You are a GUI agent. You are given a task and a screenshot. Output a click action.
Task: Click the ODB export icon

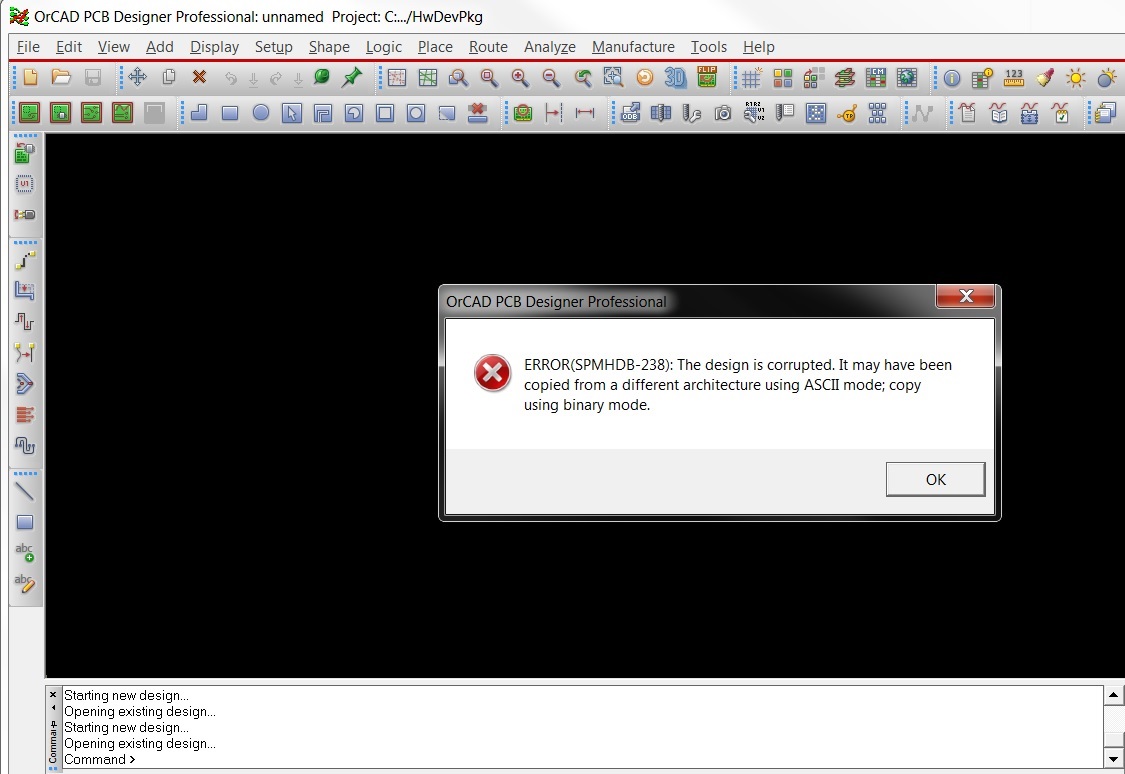[x=630, y=113]
